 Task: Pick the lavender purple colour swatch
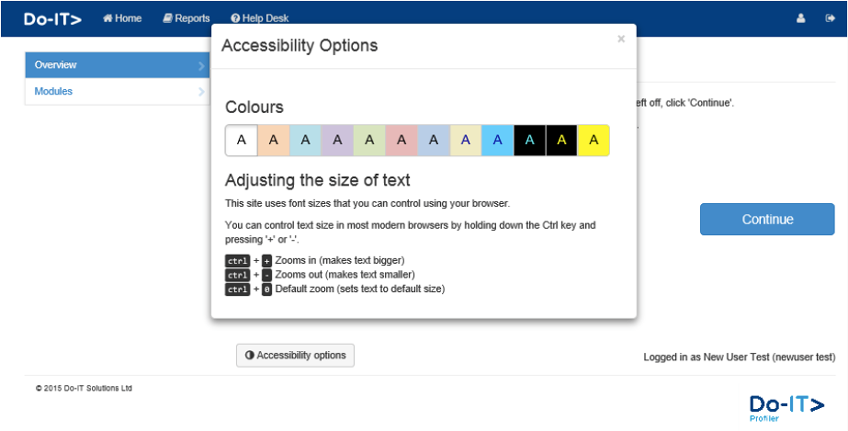point(337,140)
